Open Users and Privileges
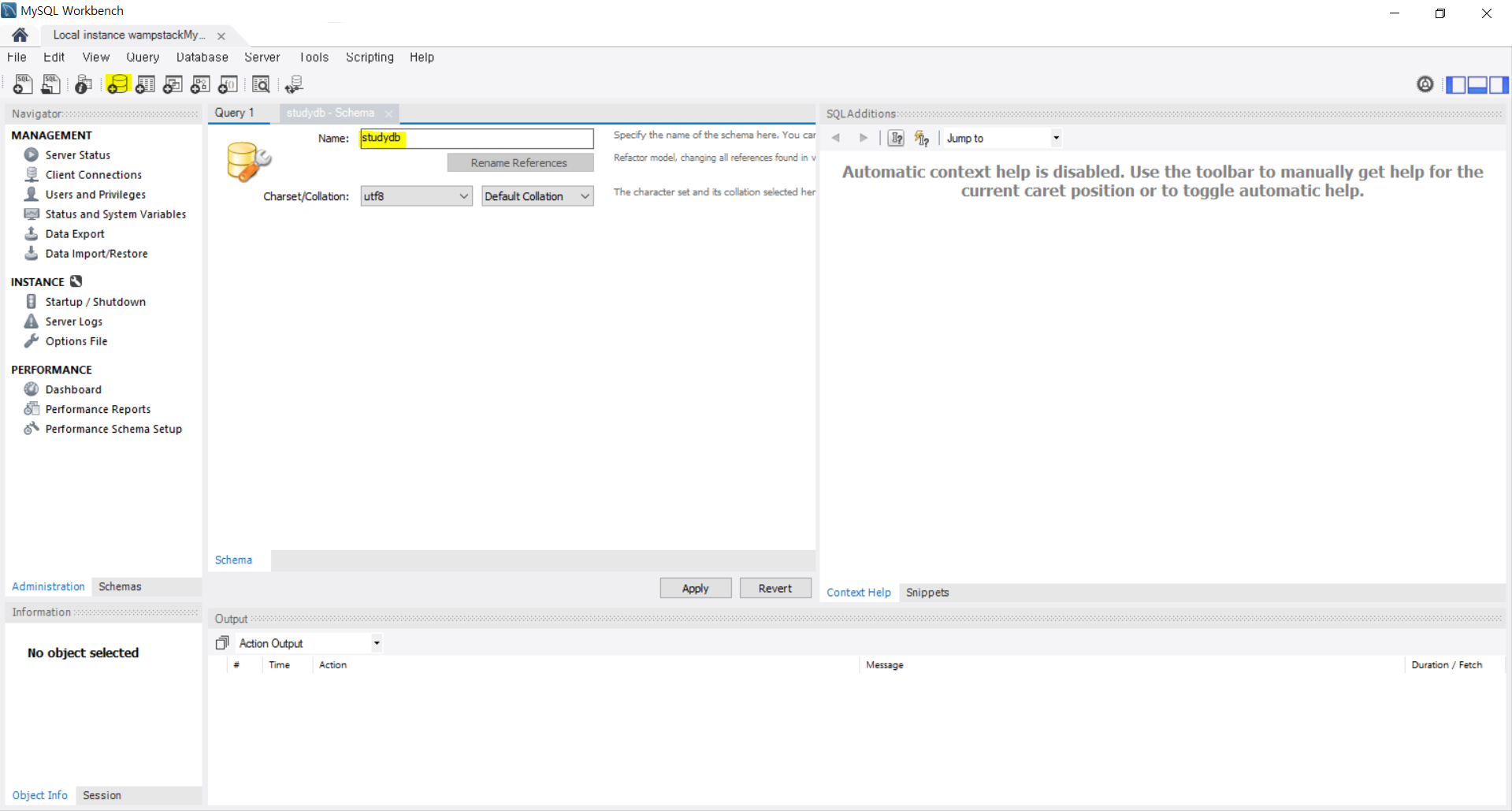Image resolution: width=1512 pixels, height=811 pixels. [x=95, y=195]
